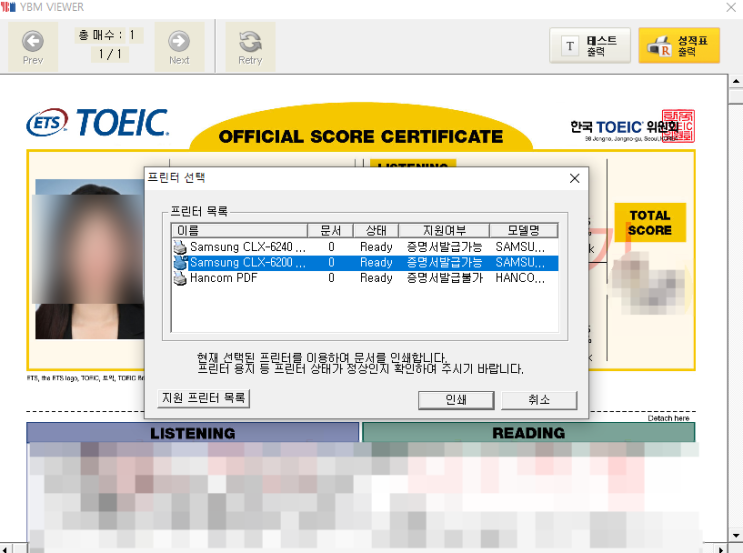The image size is (743, 553).
Task: Reload the document with the Retry button
Action: [x=250, y=47]
